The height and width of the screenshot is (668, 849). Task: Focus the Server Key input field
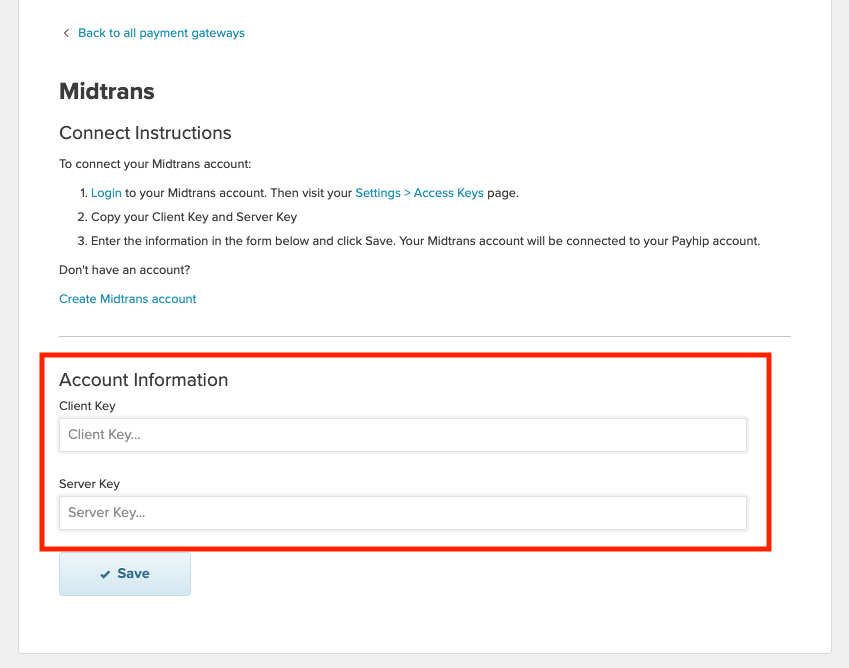(403, 513)
